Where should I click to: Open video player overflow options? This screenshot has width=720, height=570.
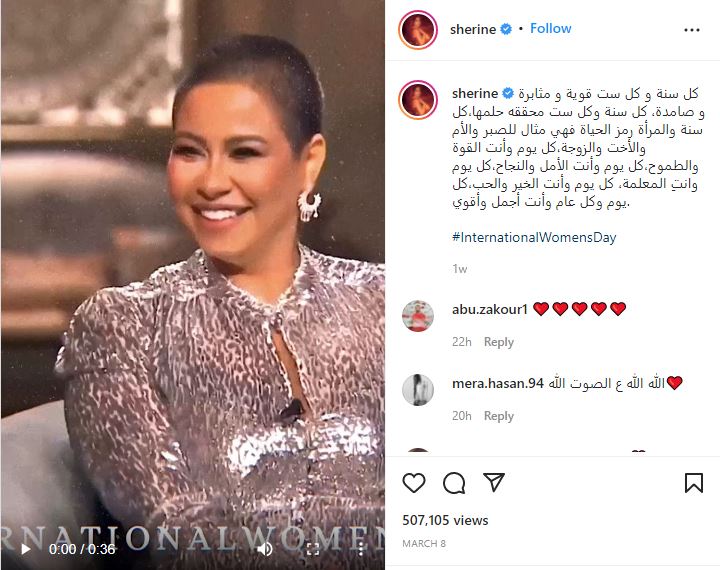click(361, 549)
